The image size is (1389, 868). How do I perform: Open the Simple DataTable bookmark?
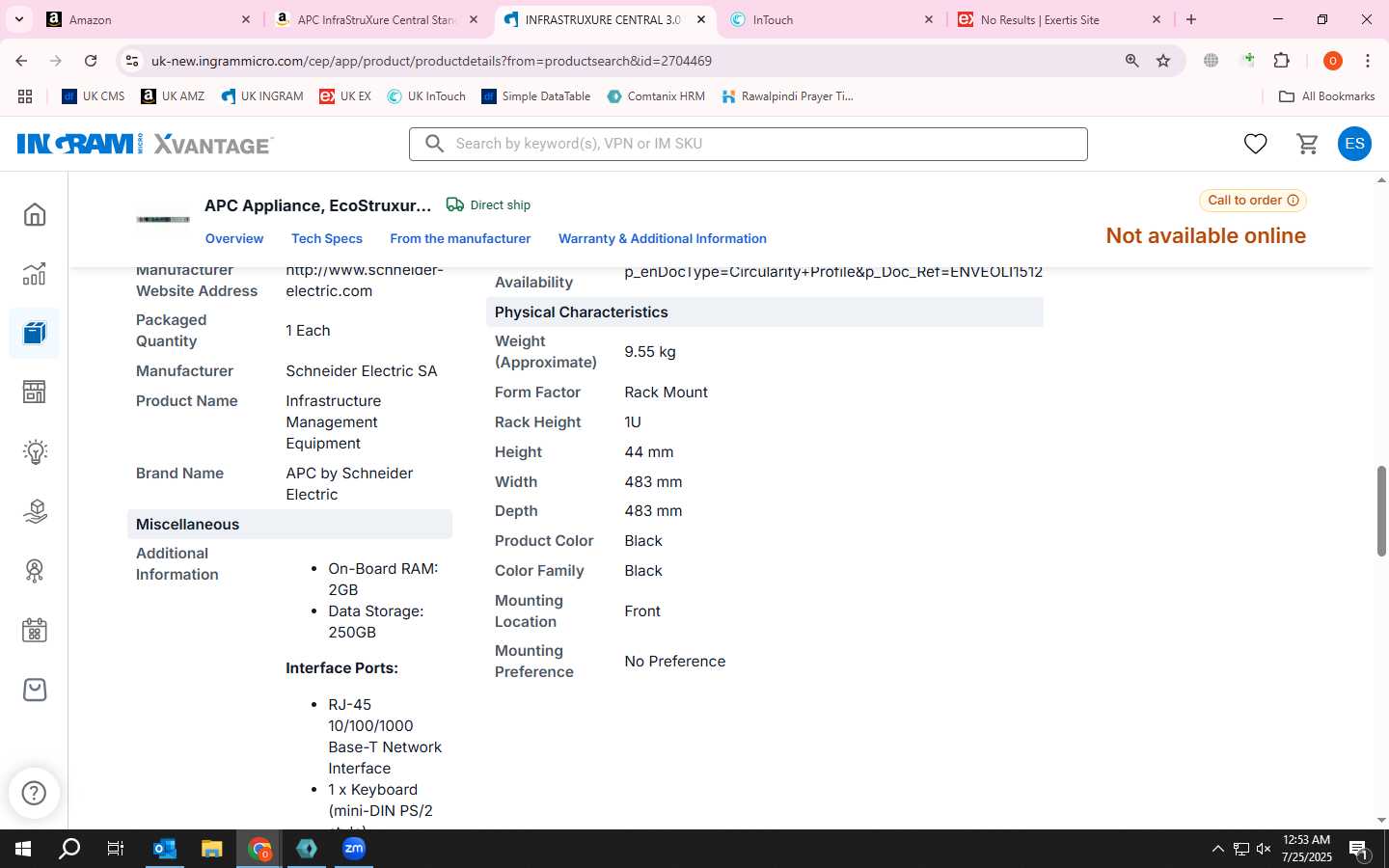[535, 96]
